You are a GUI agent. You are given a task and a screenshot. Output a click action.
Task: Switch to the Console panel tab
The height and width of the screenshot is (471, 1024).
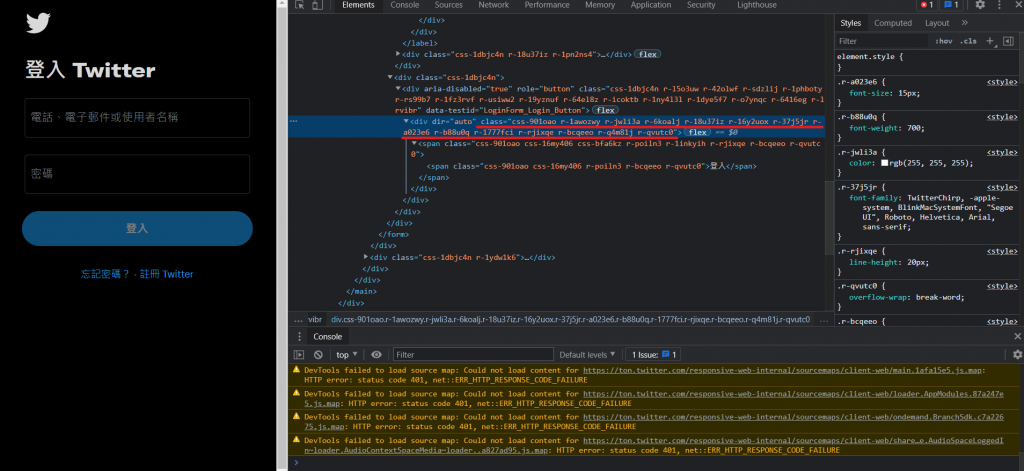click(x=405, y=5)
